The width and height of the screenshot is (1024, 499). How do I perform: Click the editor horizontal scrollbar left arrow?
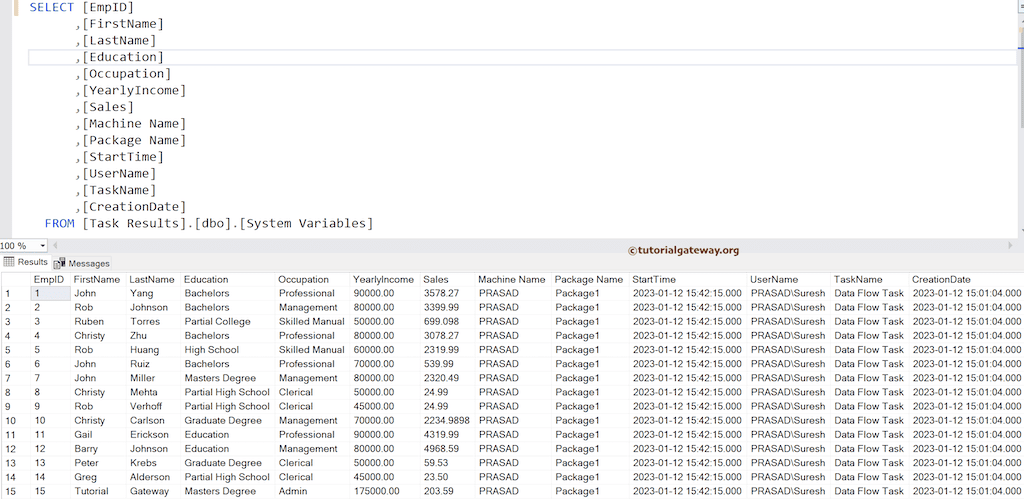tap(55, 246)
